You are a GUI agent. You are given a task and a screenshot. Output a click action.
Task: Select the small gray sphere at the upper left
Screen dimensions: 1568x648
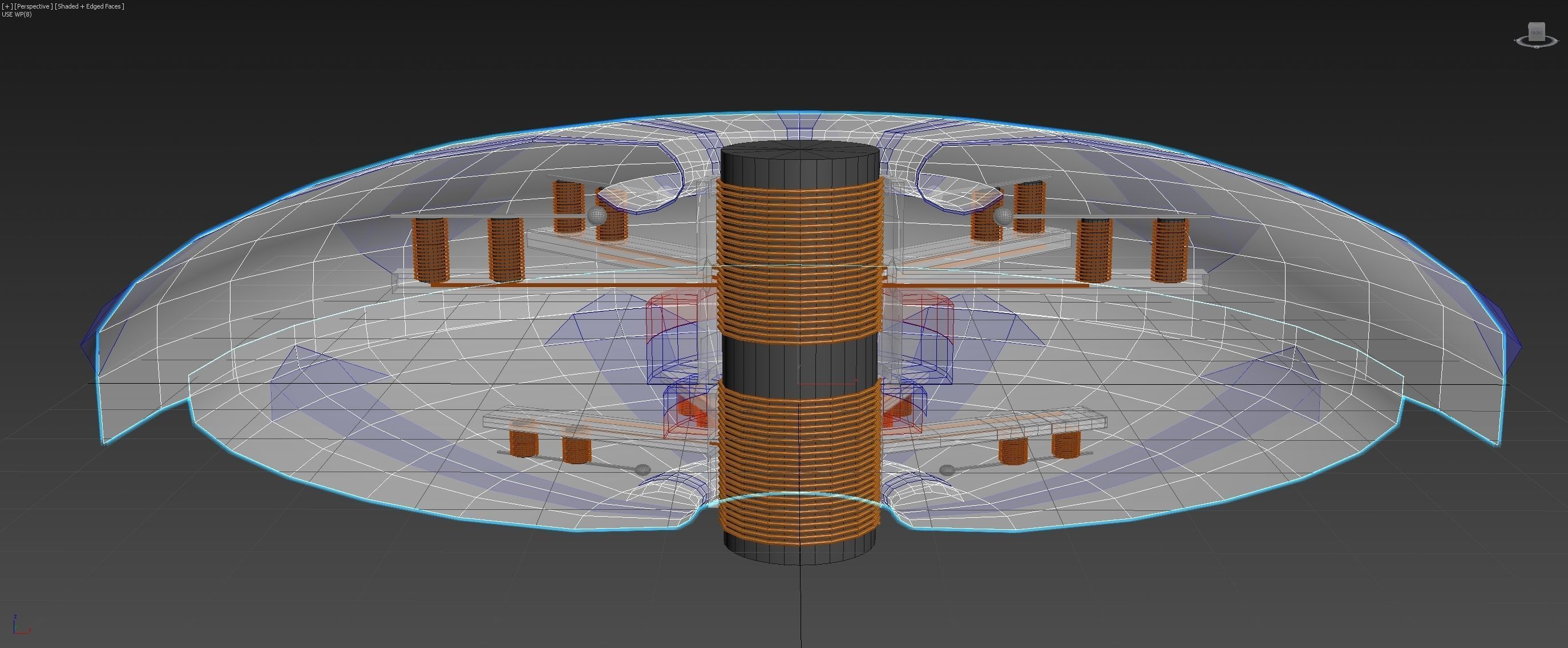(597, 216)
